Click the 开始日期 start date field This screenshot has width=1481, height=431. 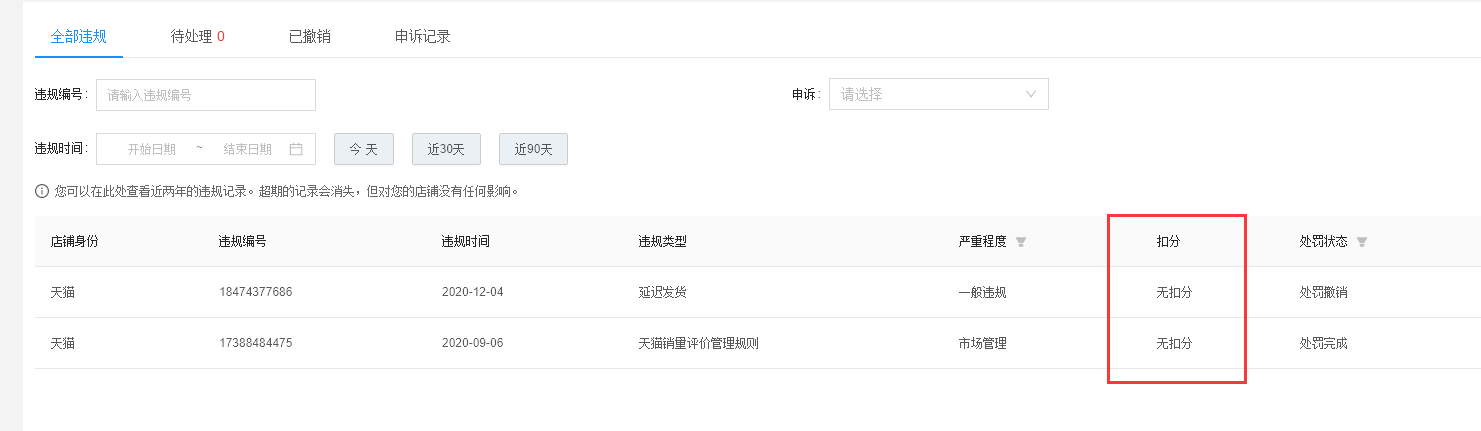152,149
